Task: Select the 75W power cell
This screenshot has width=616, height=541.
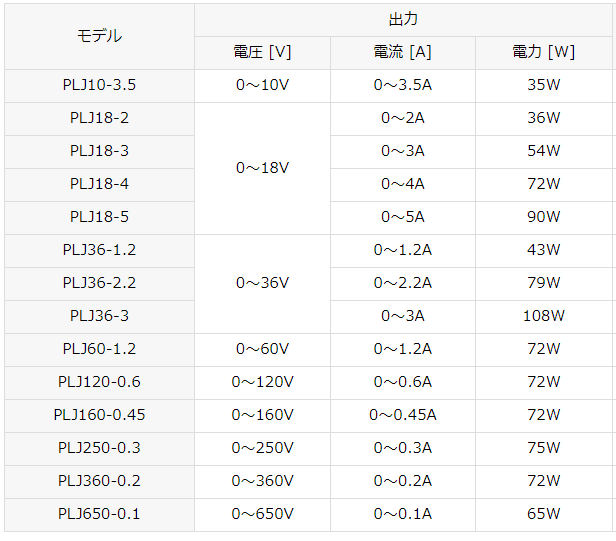Action: pos(544,449)
